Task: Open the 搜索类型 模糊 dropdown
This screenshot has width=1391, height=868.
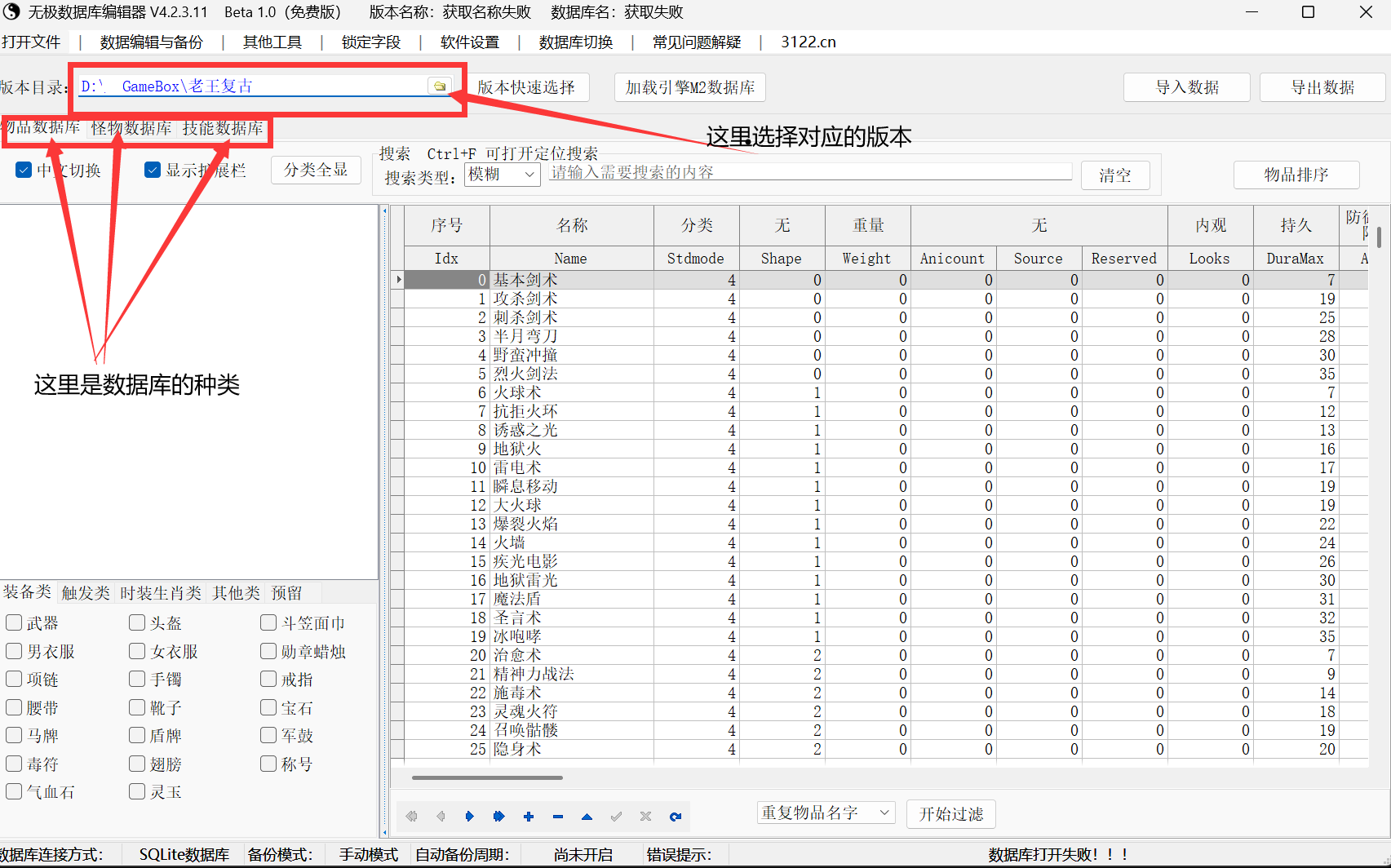Action: [x=503, y=175]
